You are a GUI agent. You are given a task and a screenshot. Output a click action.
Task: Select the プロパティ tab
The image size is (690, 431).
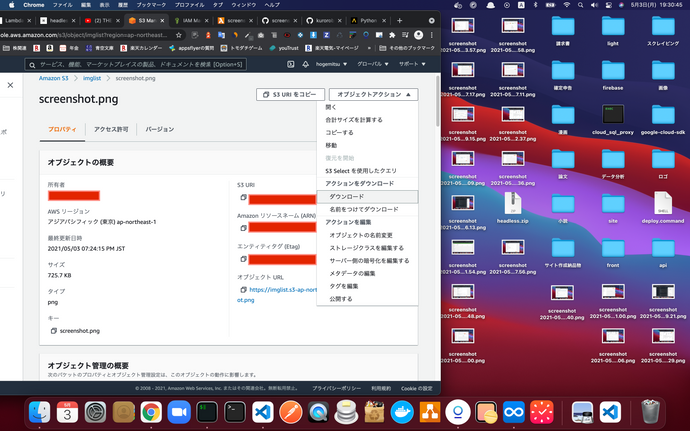[x=62, y=129]
